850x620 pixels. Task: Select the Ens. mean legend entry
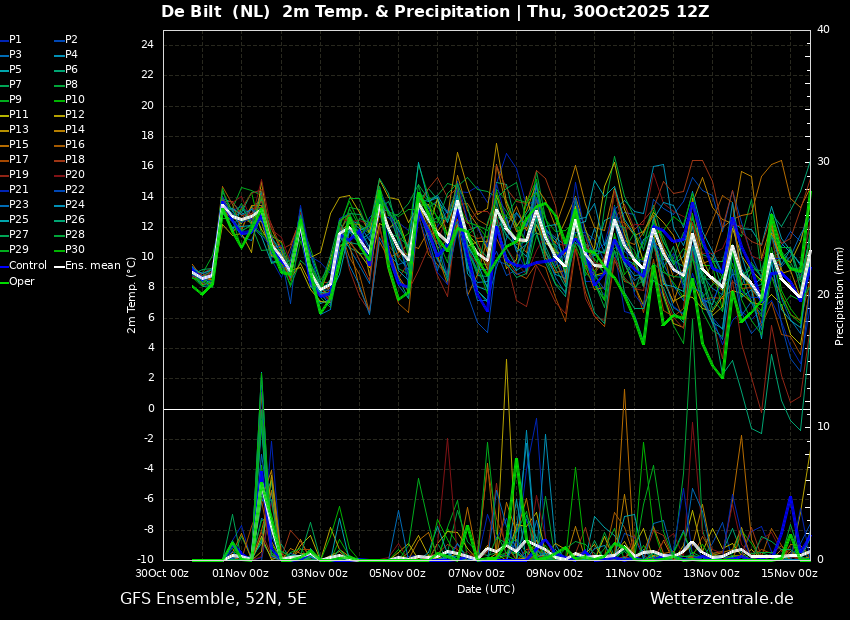[88, 266]
